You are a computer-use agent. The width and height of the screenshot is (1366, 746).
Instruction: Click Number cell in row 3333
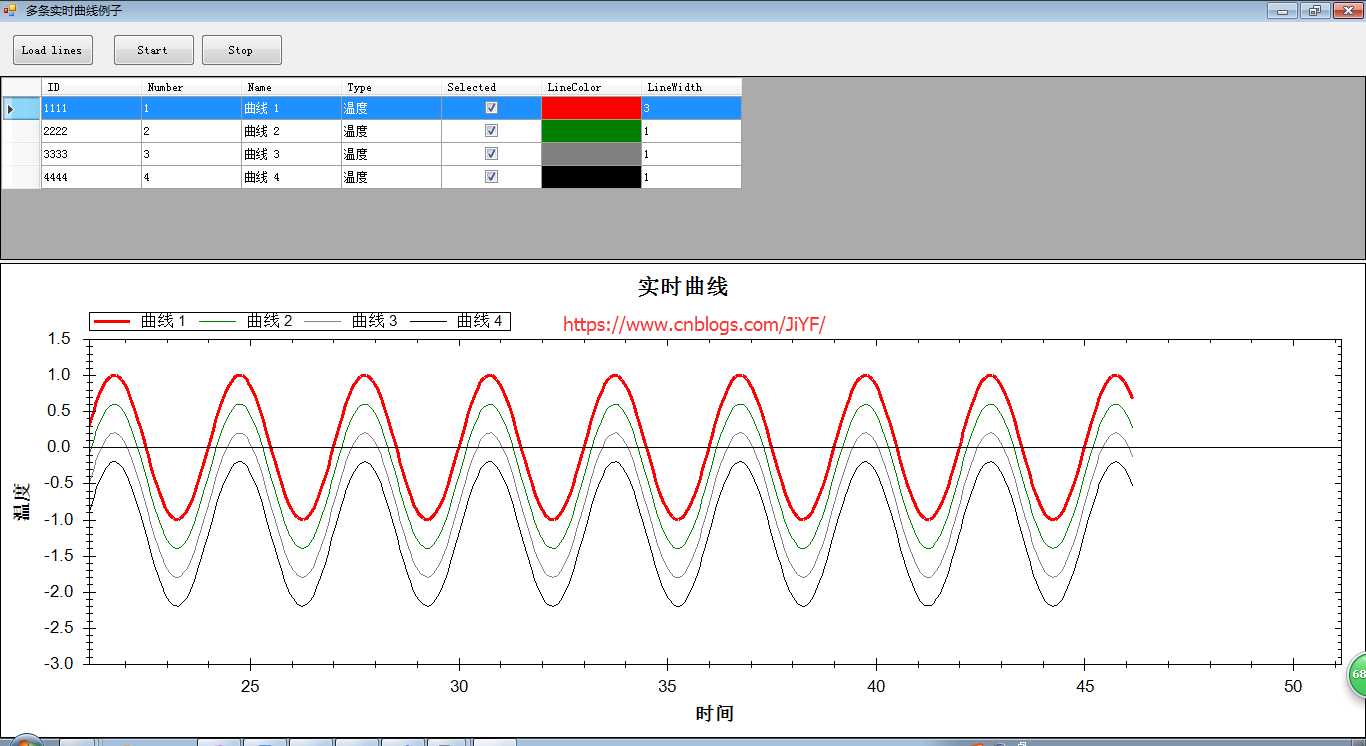[x=191, y=154]
